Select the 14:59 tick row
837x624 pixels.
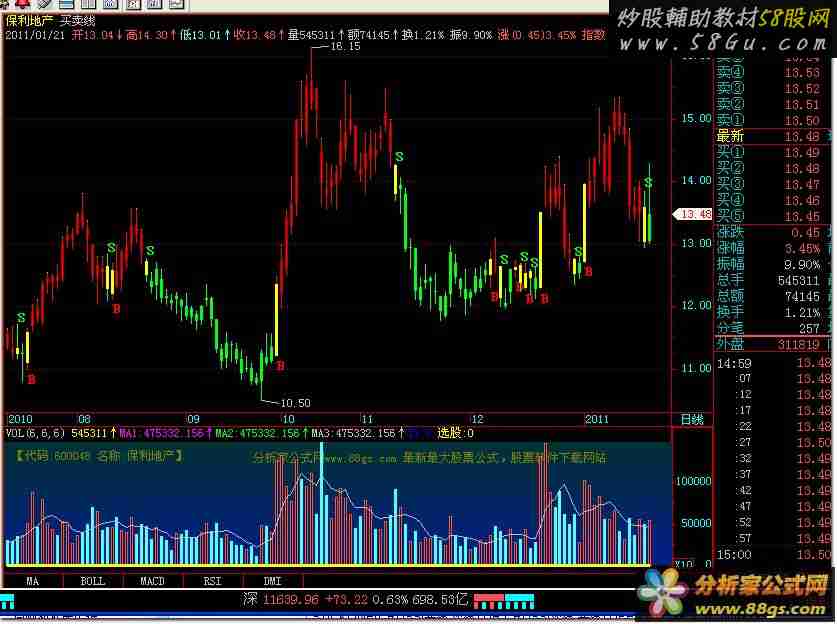click(x=773, y=364)
